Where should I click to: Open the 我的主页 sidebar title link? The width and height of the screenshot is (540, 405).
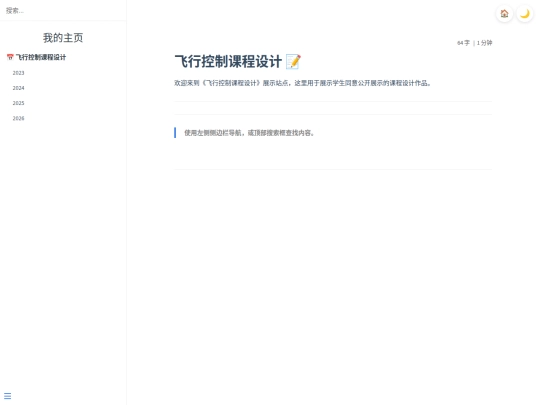[63, 38]
